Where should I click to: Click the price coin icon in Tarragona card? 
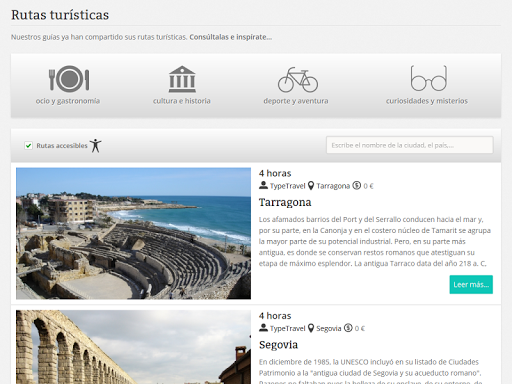pyautogui.click(x=357, y=185)
